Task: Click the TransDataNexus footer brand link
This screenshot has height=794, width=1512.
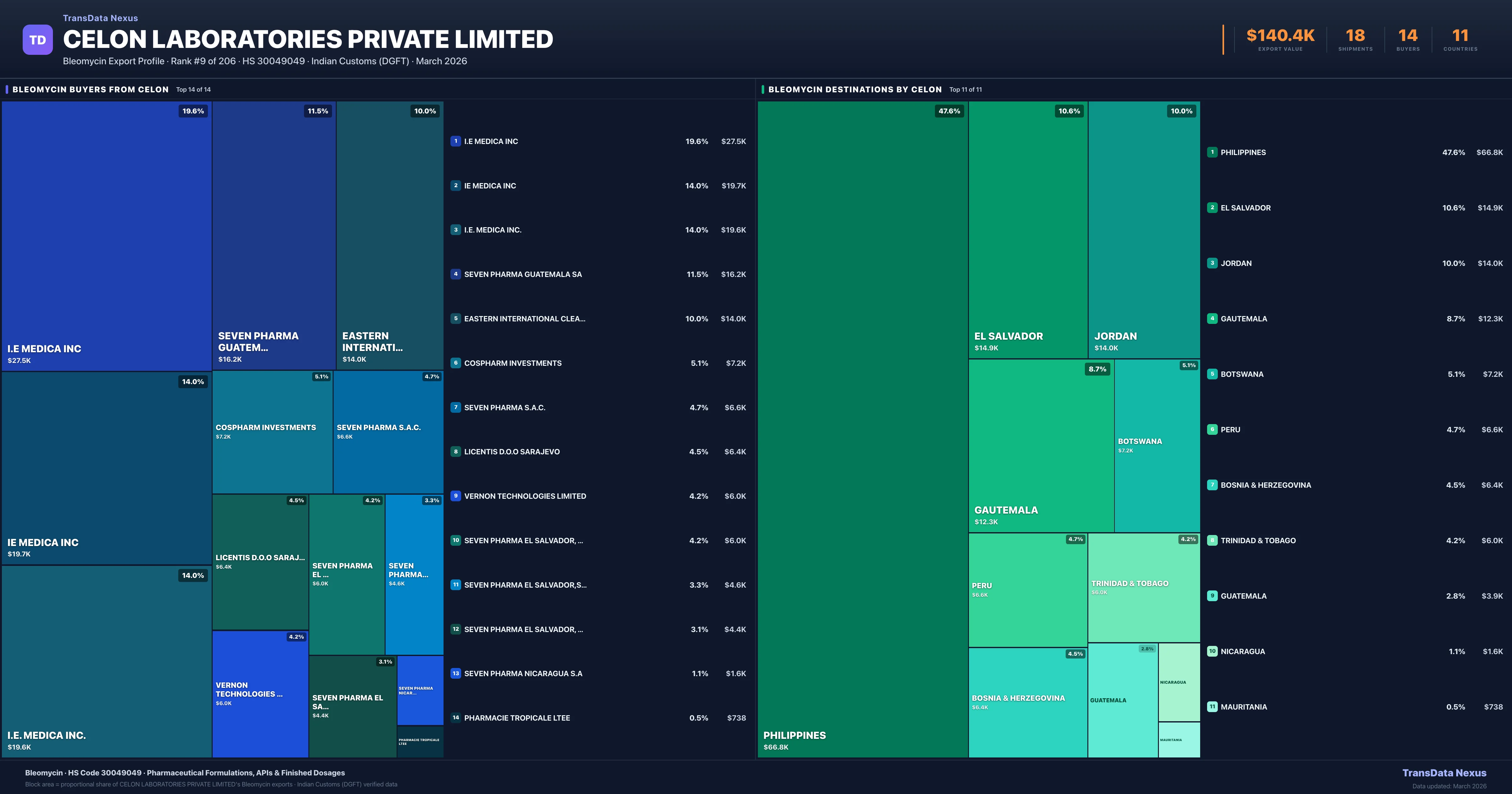Action: click(1444, 773)
